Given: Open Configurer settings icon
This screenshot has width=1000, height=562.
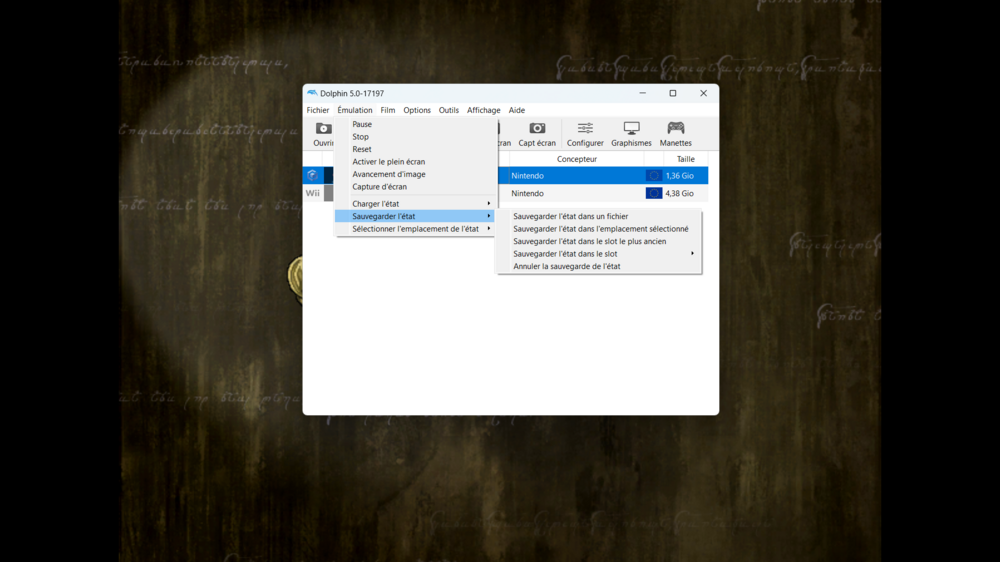Looking at the screenshot, I should click(585, 129).
